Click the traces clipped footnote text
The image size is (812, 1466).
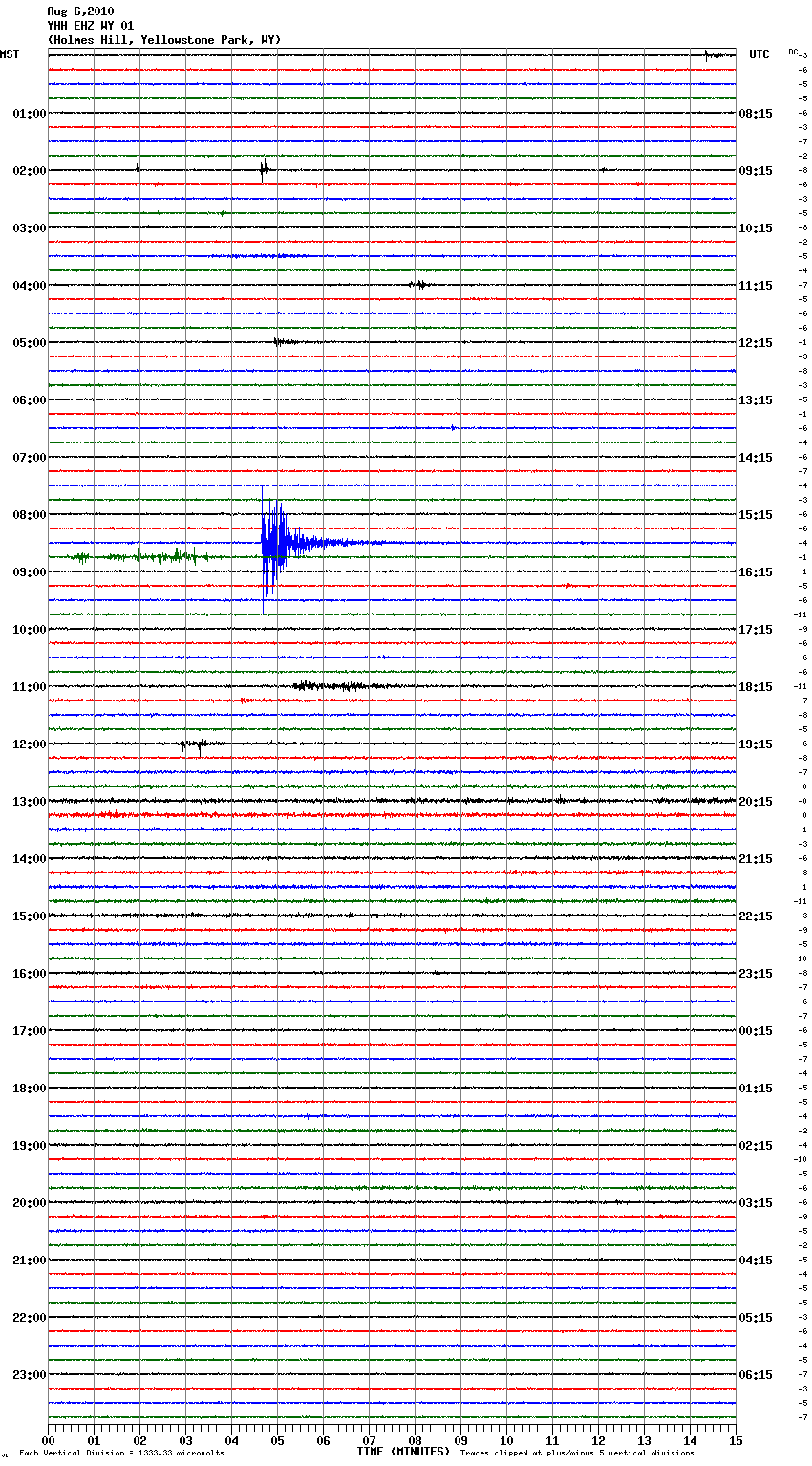tap(577, 1453)
